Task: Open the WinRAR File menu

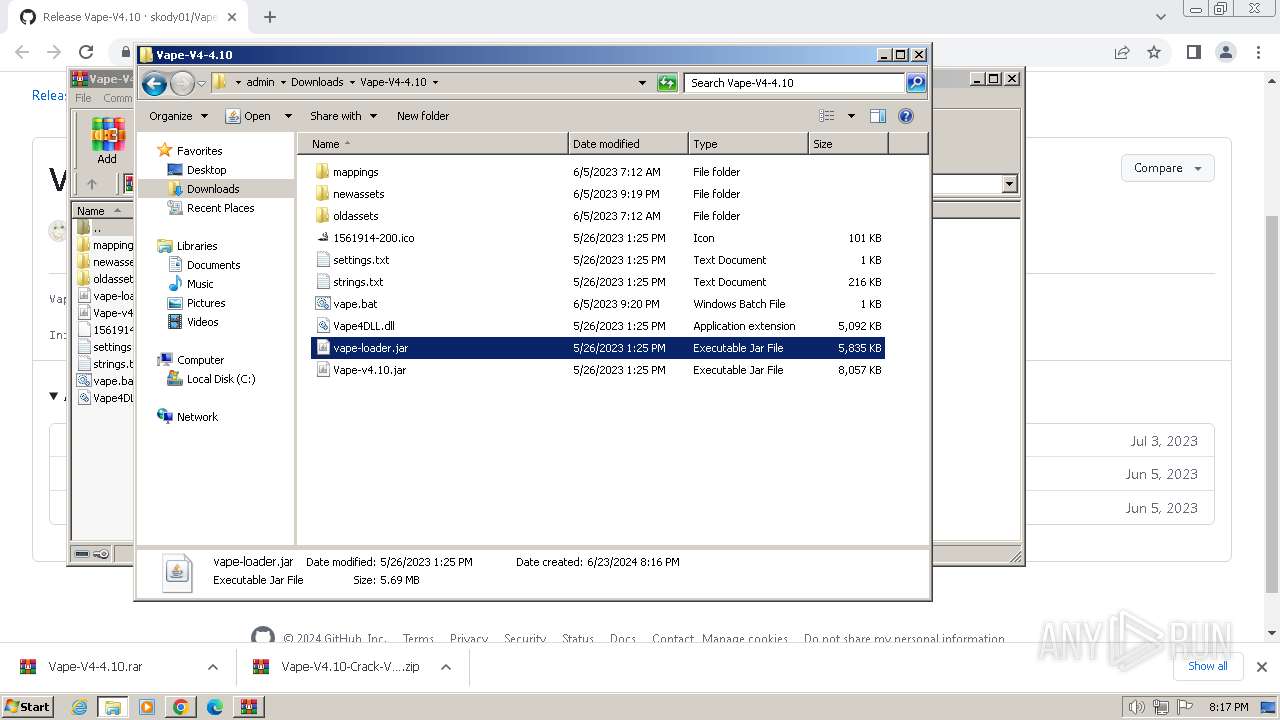Action: pos(83,98)
